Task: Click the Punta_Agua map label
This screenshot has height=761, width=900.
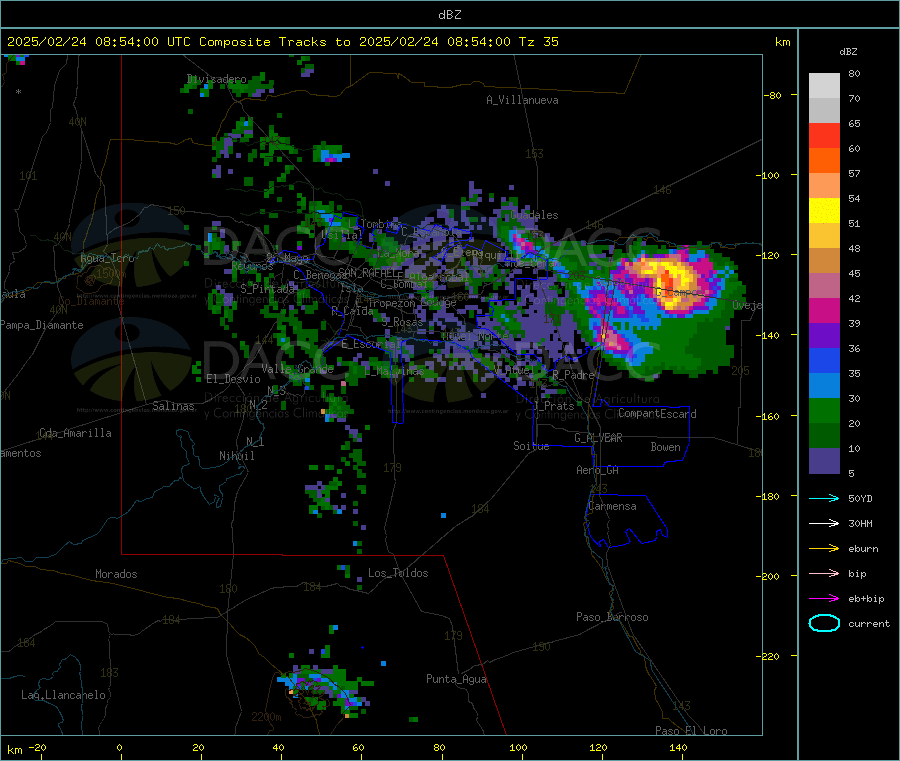Action: (x=456, y=679)
